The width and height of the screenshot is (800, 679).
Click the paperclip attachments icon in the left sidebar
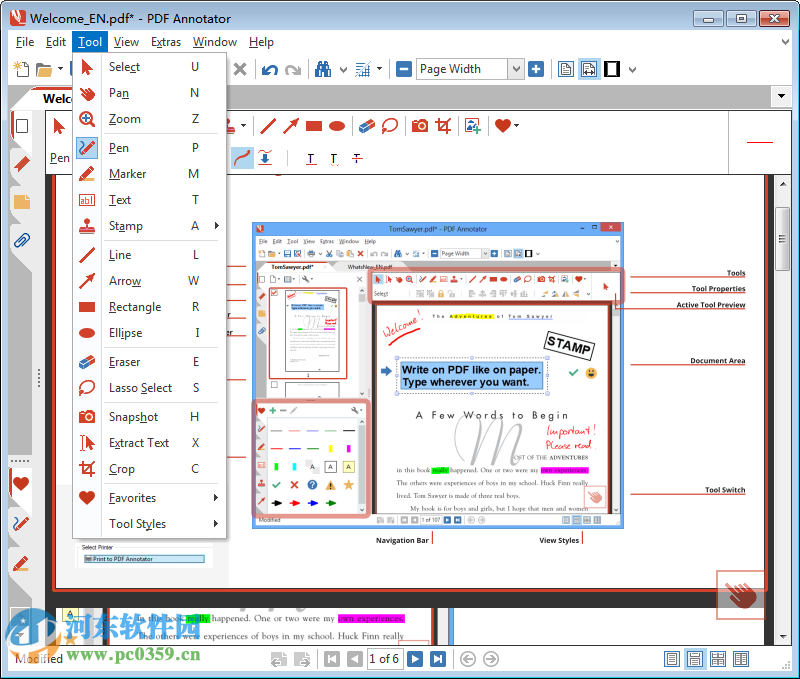pyautogui.click(x=21, y=239)
